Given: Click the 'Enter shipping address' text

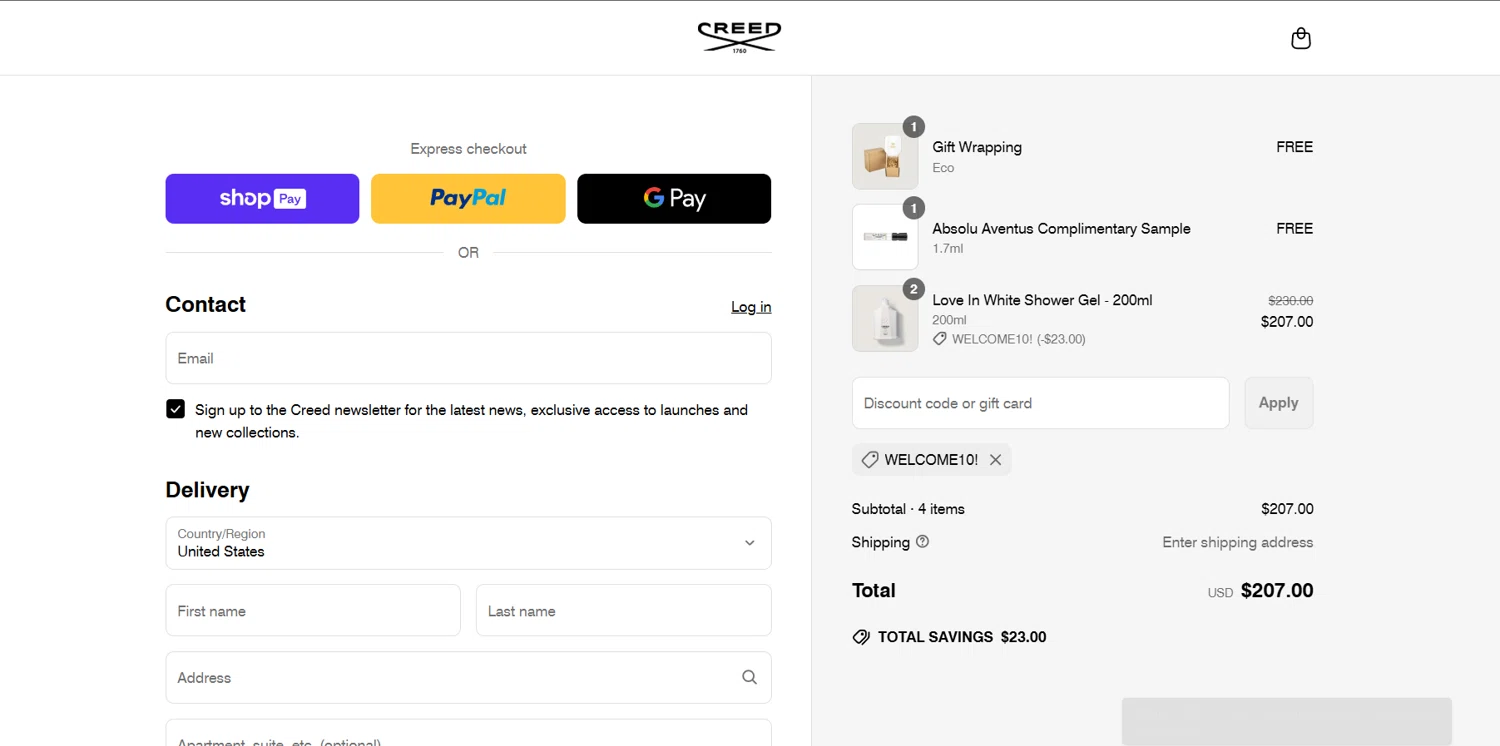Looking at the screenshot, I should point(1237,542).
